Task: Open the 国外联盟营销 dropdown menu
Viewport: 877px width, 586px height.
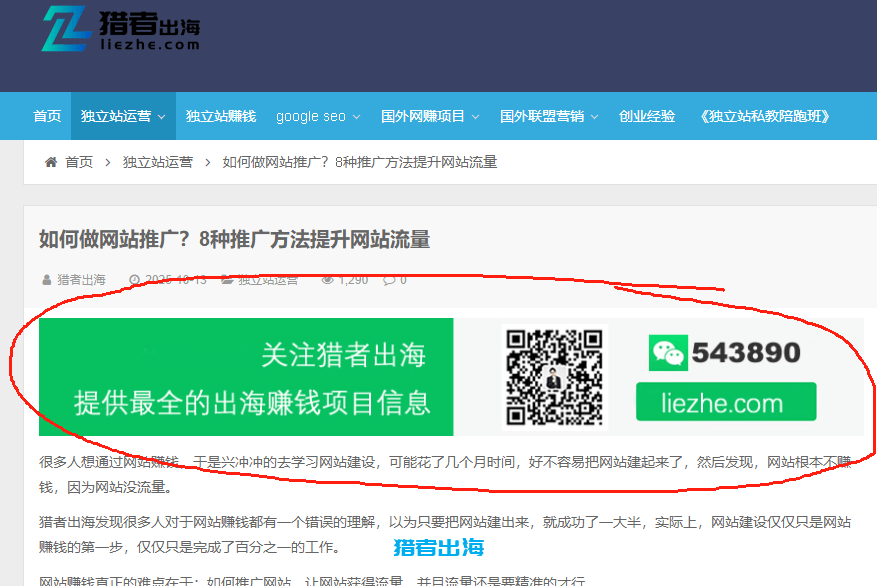Action: click(x=594, y=117)
